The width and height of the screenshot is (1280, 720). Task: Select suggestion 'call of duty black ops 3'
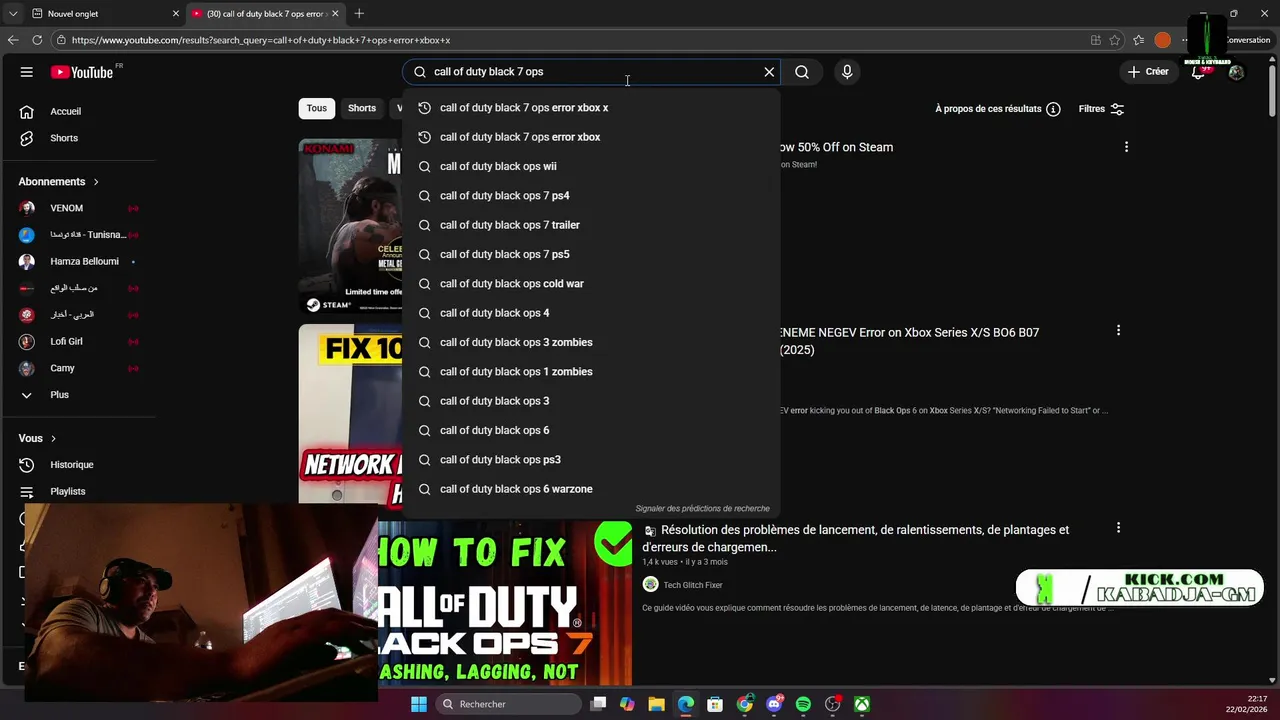pos(590,401)
